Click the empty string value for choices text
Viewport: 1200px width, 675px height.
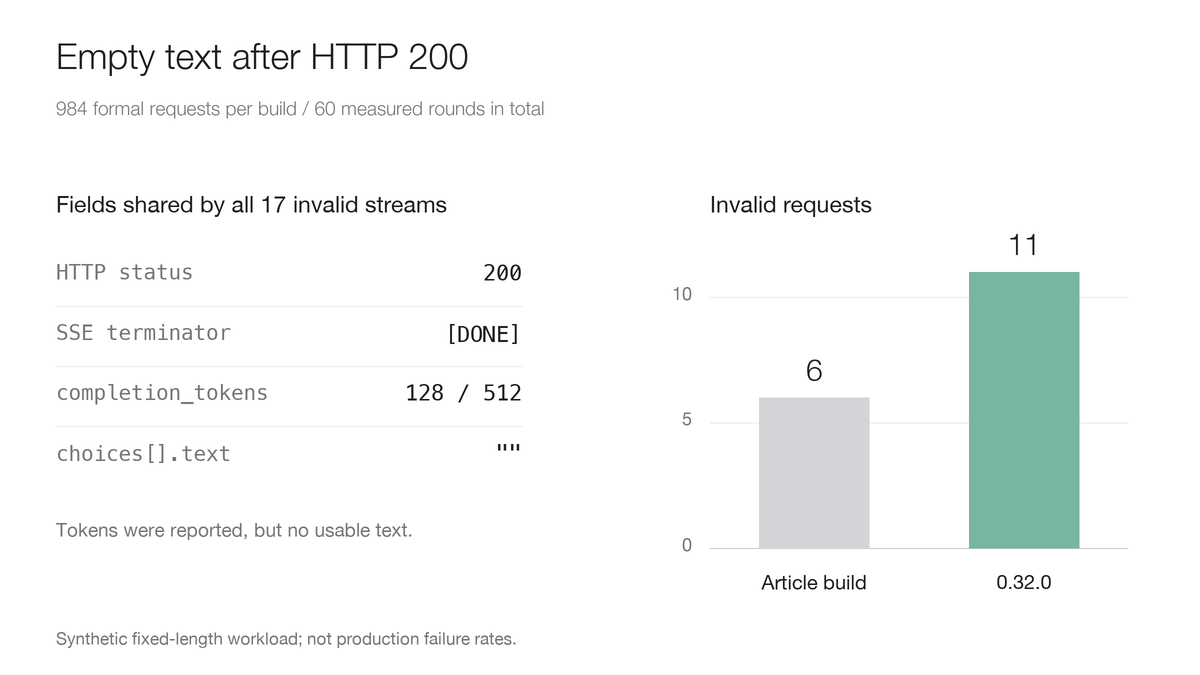(x=509, y=448)
